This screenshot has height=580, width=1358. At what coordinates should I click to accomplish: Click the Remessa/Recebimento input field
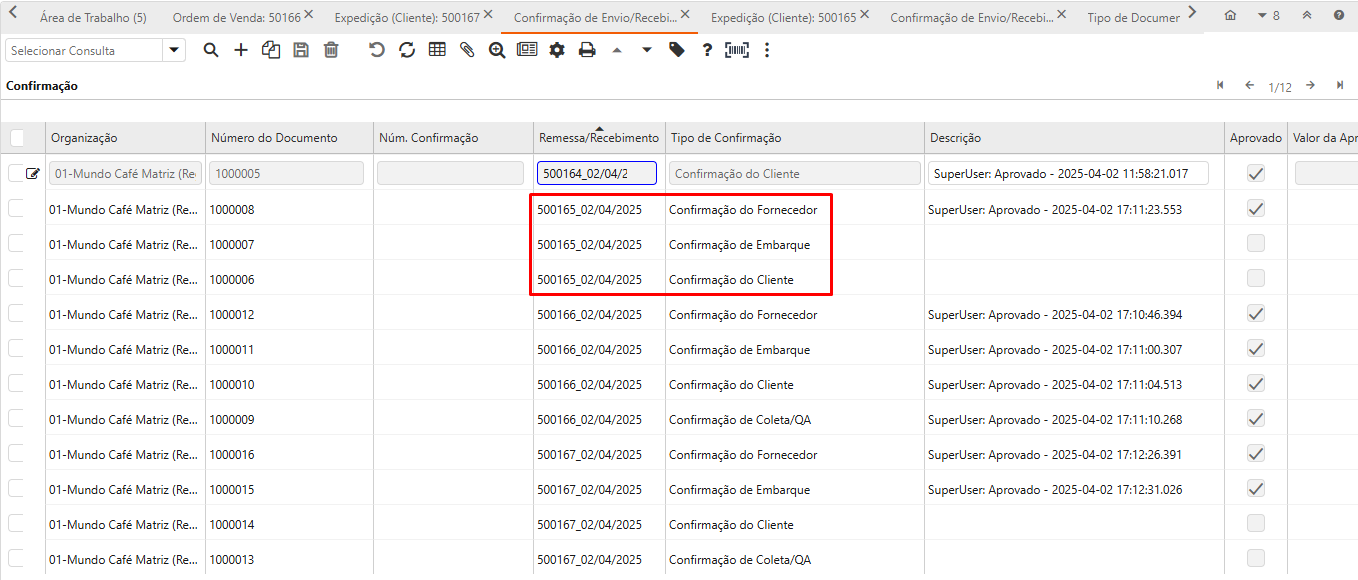[596, 174]
